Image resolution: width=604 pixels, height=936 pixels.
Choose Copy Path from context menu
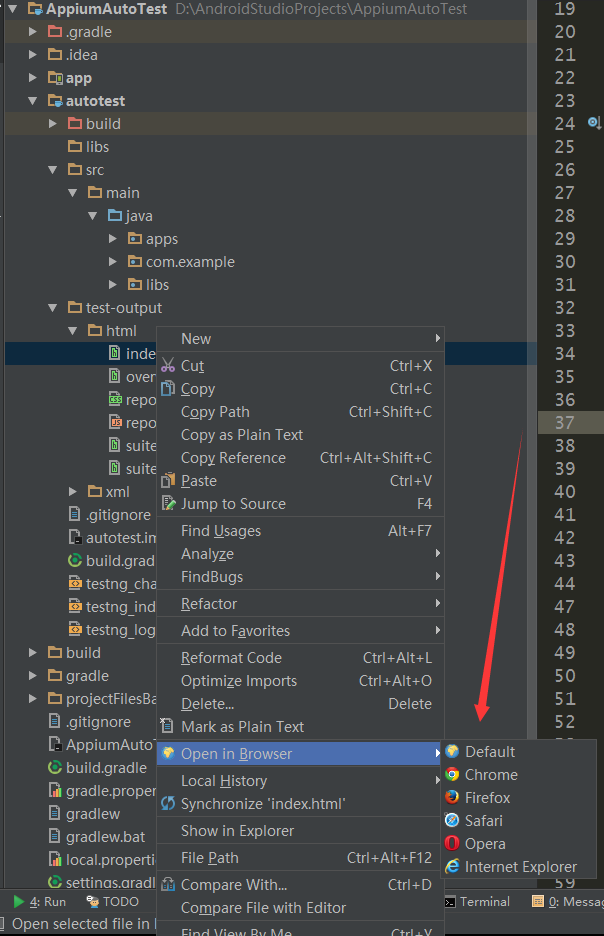pos(215,412)
